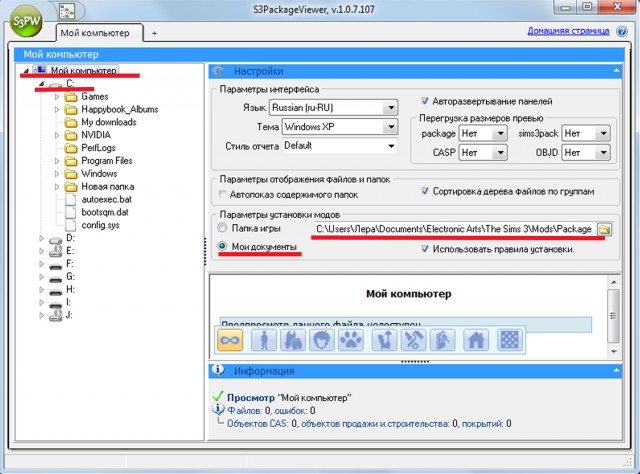
Task: Browse for the mods folder path
Action: click(604, 230)
